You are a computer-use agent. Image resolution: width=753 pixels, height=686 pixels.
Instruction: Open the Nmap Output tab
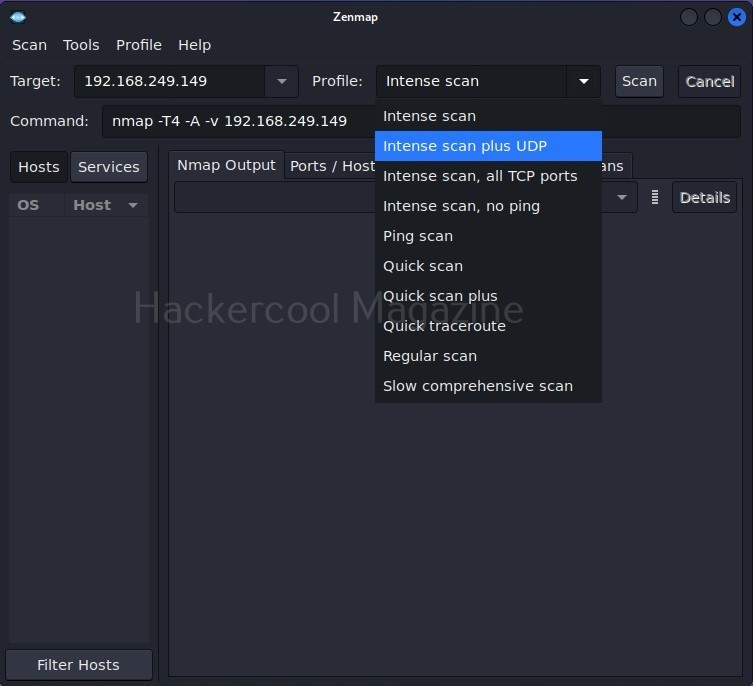226,165
